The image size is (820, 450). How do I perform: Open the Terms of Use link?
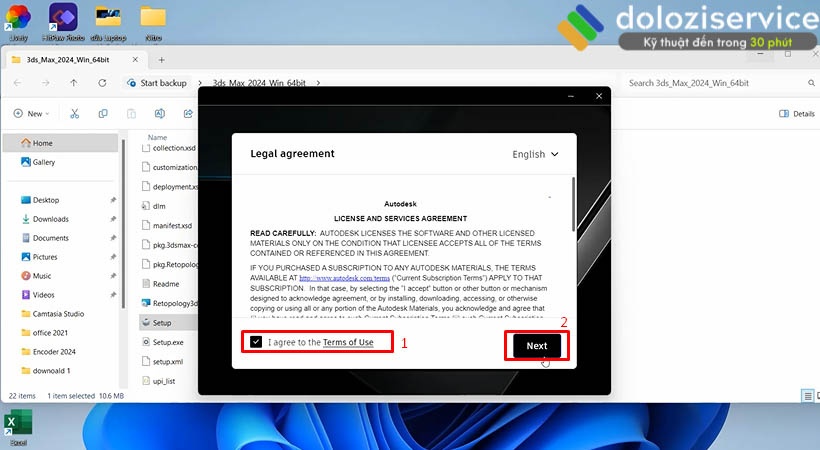(x=348, y=342)
